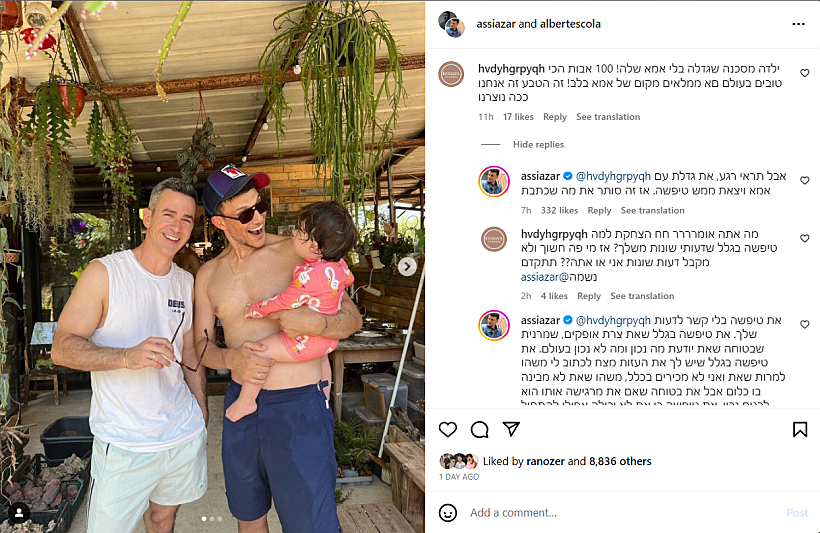Viewport: 820px width, 533px height.
Task: Like assiazar's reply with 332 likes
Action: pos(805,180)
